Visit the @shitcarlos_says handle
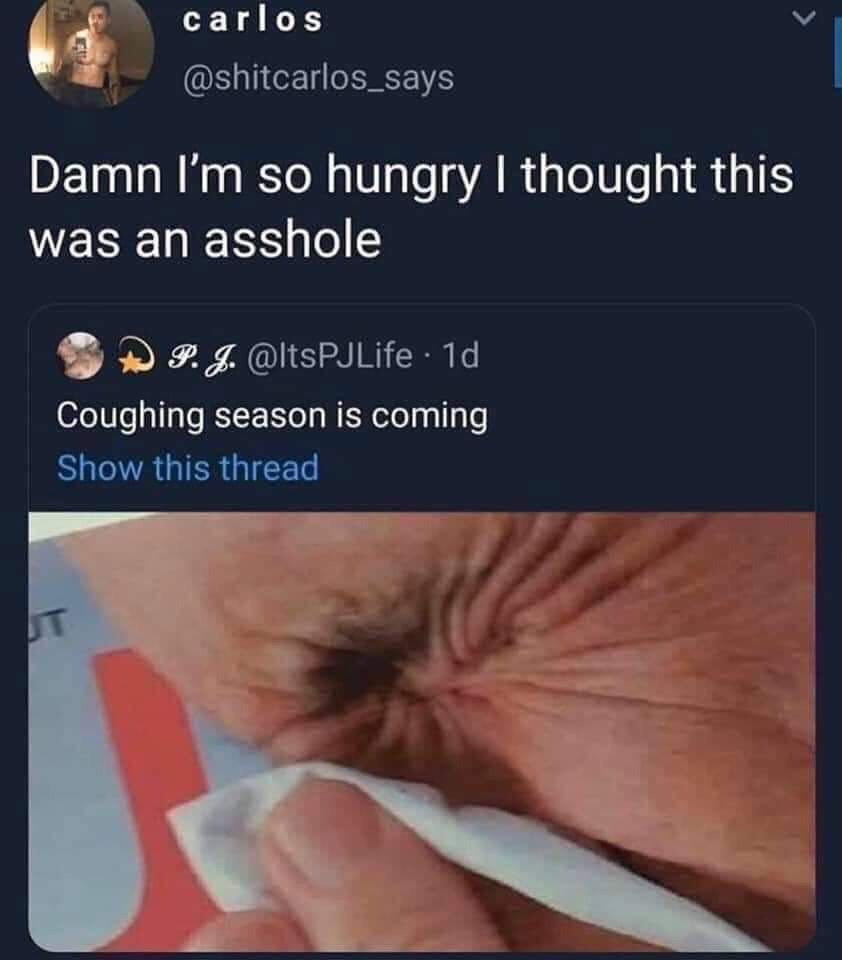Image resolution: width=842 pixels, height=960 pixels. click(x=318, y=79)
